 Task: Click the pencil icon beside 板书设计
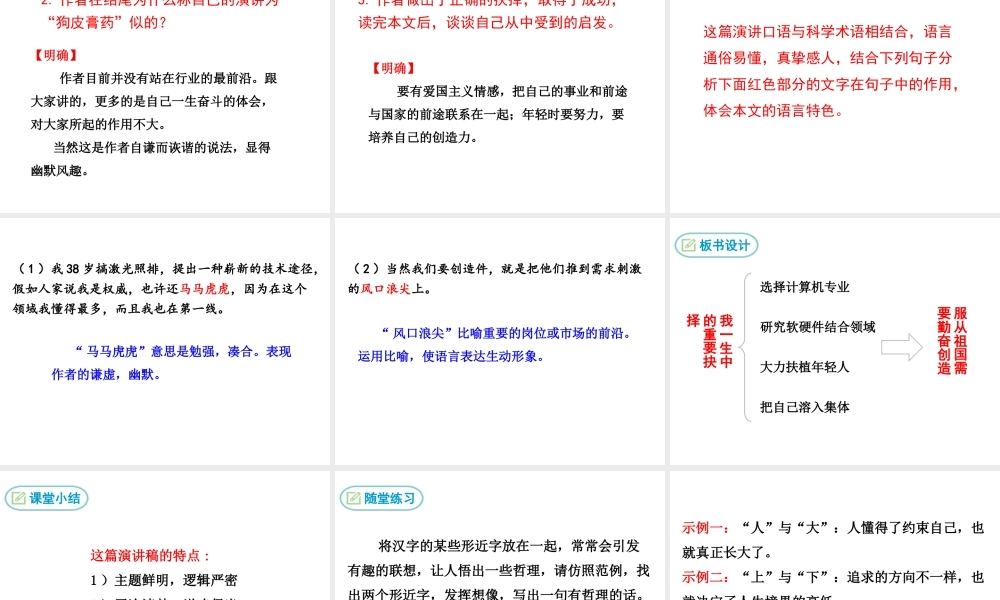point(689,245)
